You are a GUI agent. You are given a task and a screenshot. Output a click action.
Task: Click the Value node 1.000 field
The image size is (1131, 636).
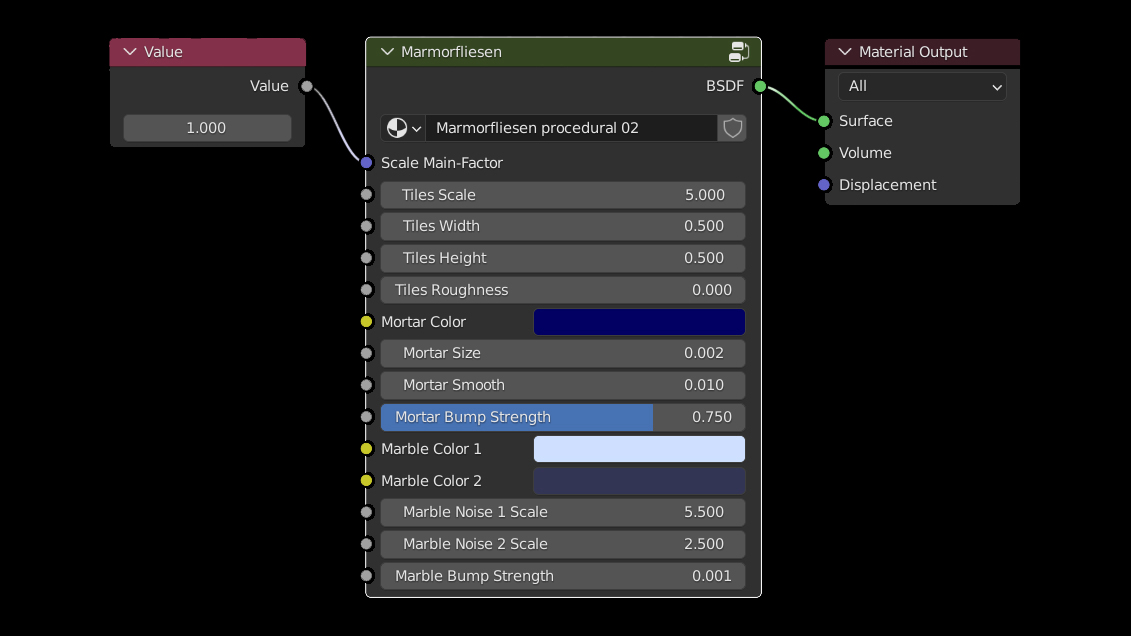(207, 128)
